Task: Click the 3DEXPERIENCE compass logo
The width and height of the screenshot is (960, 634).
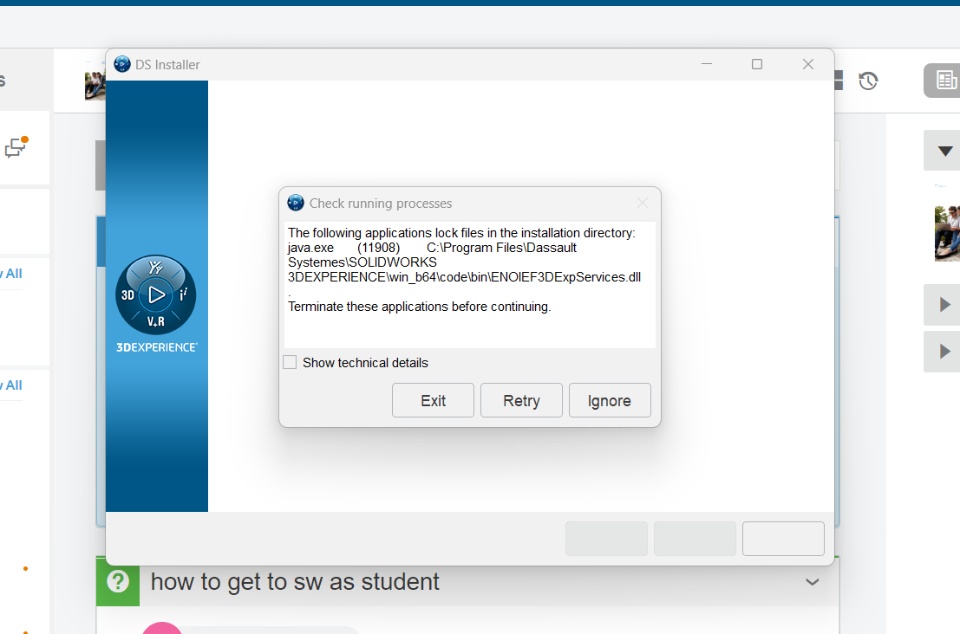Action: [156, 295]
